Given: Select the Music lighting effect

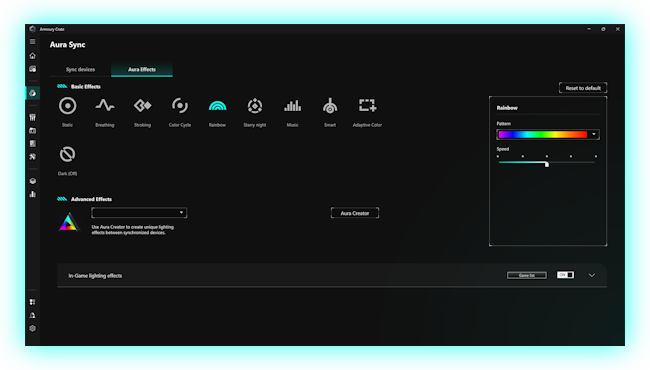Looking at the screenshot, I should (292, 106).
